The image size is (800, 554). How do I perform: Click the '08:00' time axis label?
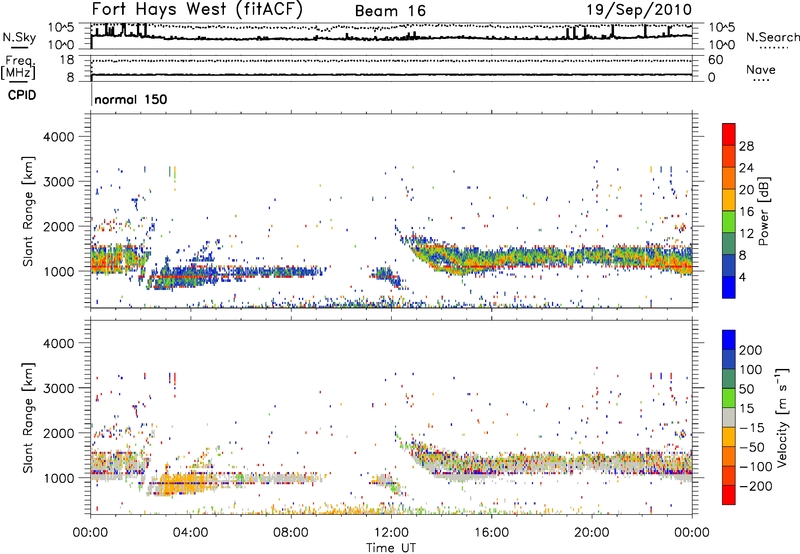coord(291,533)
